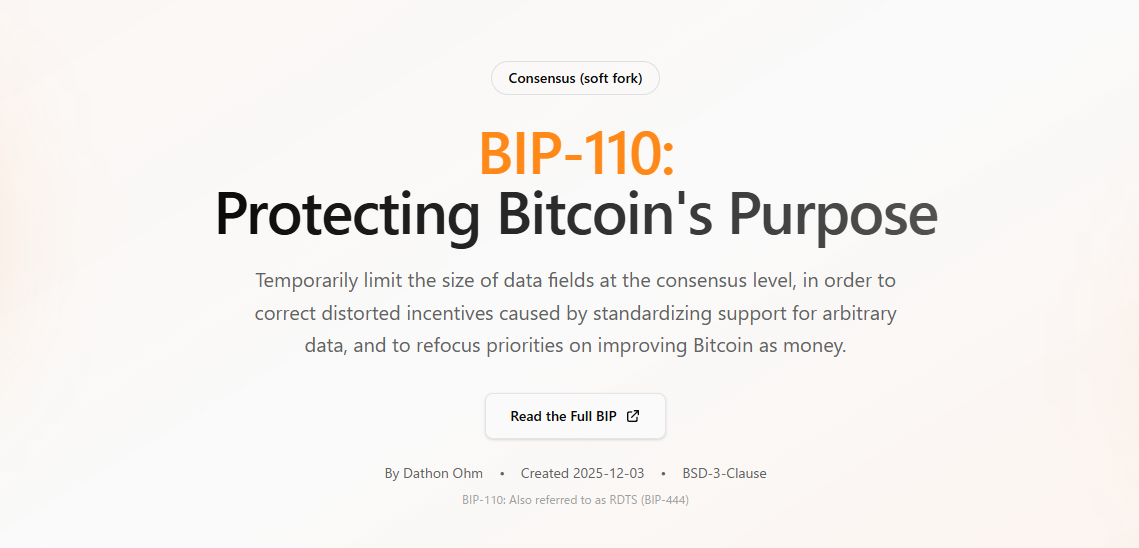1139x548 pixels.
Task: Select the orange BIP-110: heading
Action: pos(577,153)
